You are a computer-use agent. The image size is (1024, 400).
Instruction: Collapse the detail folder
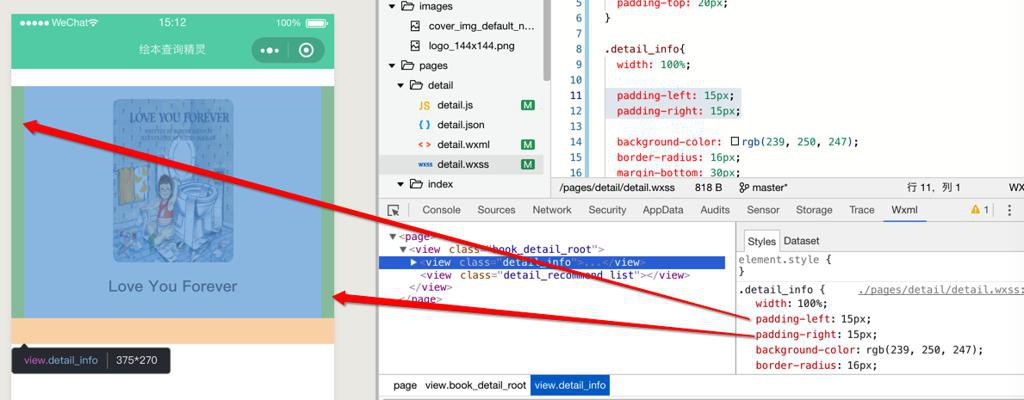[x=401, y=85]
